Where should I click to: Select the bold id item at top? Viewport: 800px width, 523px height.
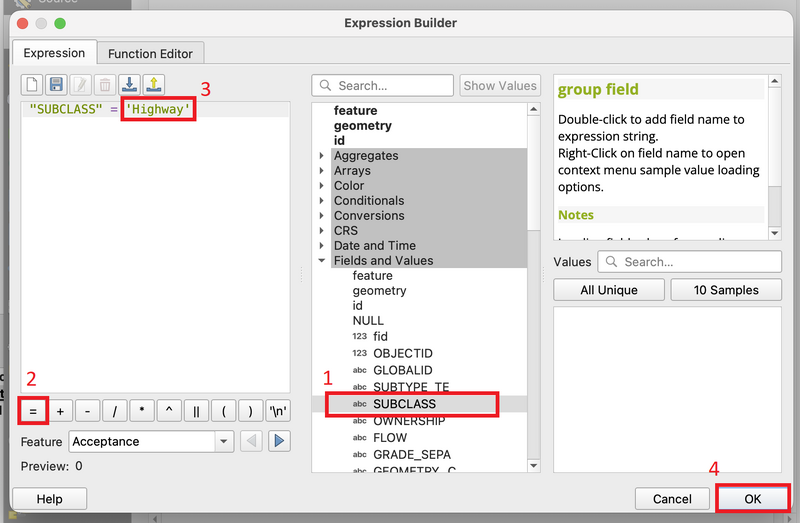(x=339, y=140)
